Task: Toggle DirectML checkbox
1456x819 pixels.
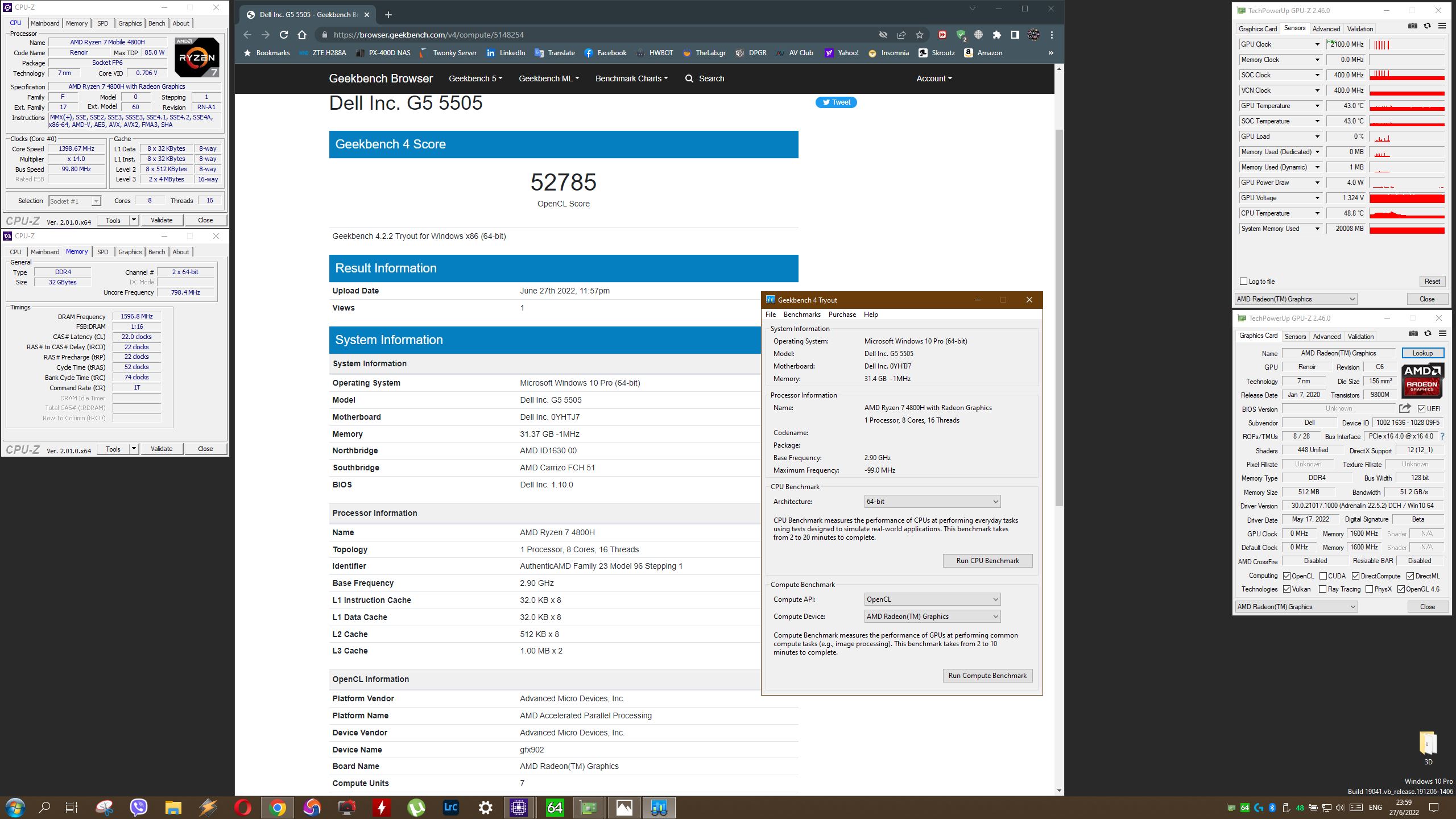Action: (x=1410, y=576)
